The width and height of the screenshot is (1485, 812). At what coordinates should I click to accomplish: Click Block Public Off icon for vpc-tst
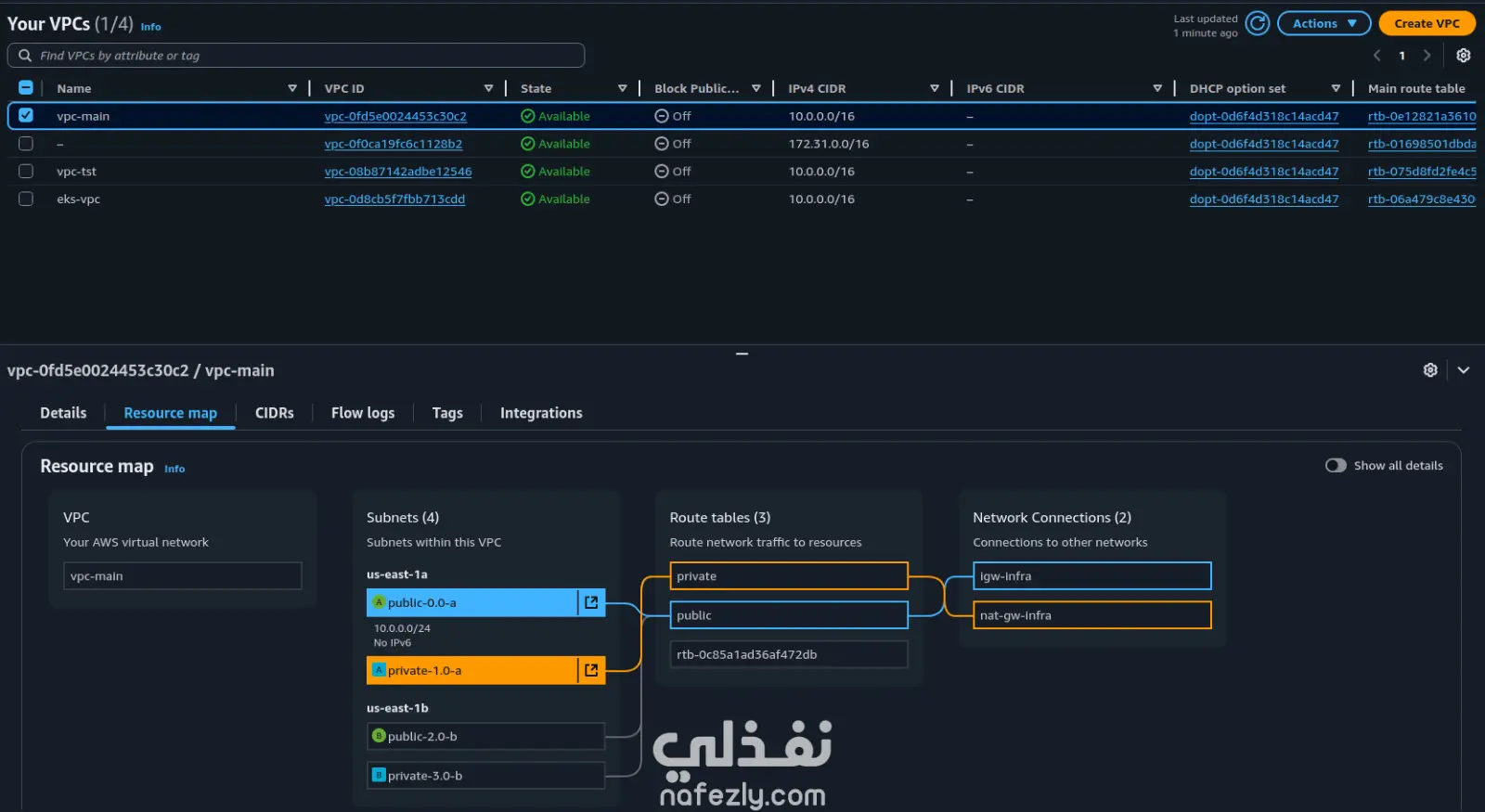click(x=662, y=172)
